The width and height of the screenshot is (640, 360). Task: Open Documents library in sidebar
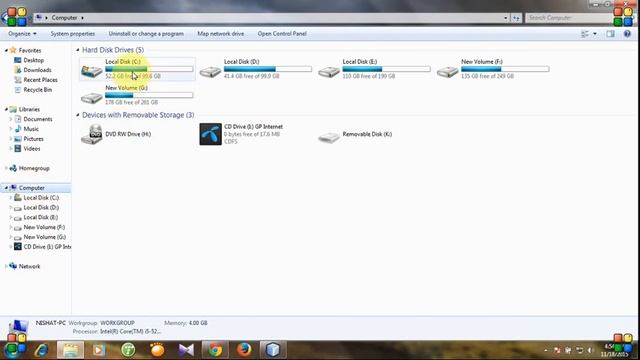38,119
